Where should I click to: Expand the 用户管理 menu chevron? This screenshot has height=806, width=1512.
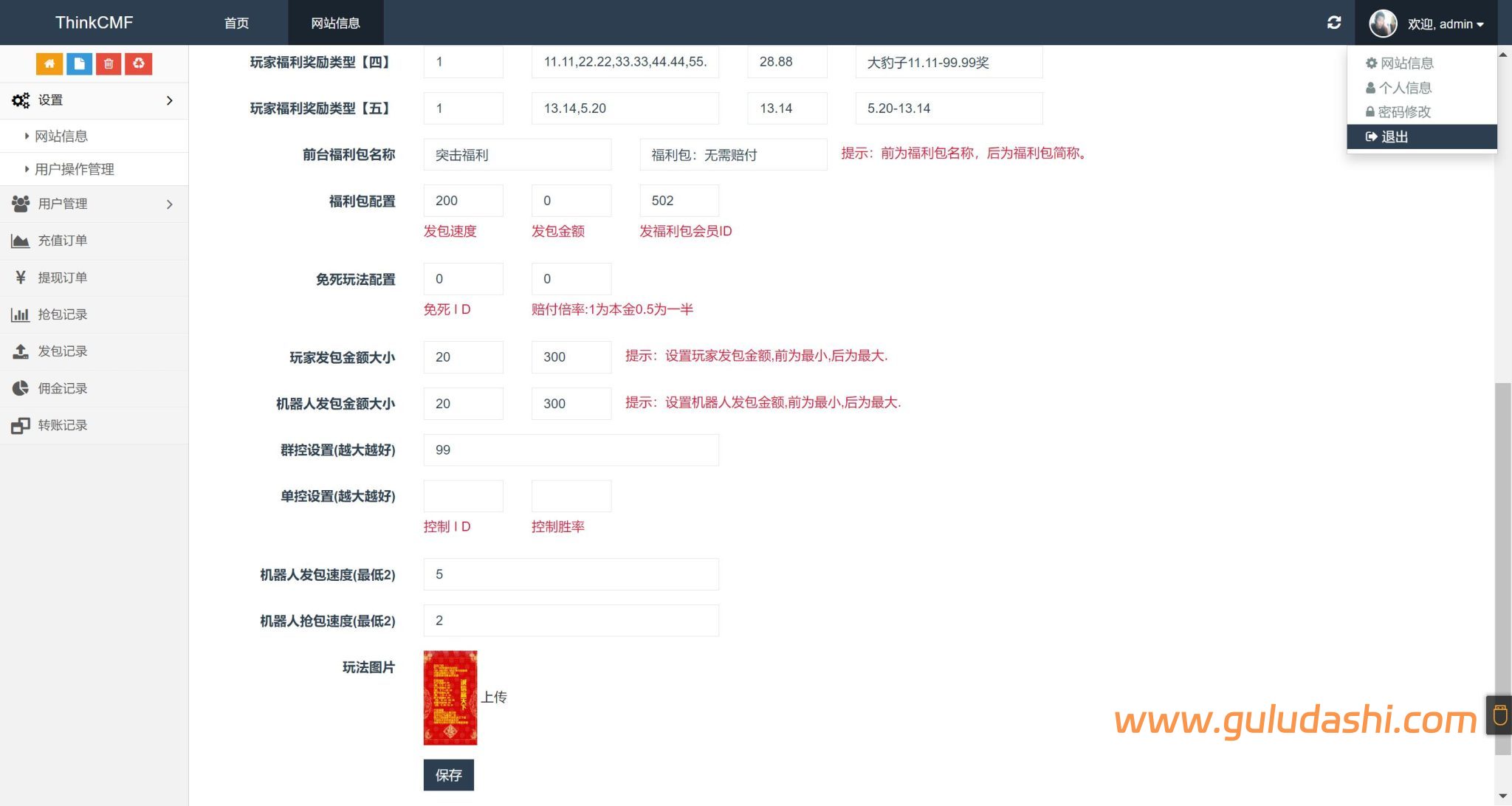click(170, 204)
